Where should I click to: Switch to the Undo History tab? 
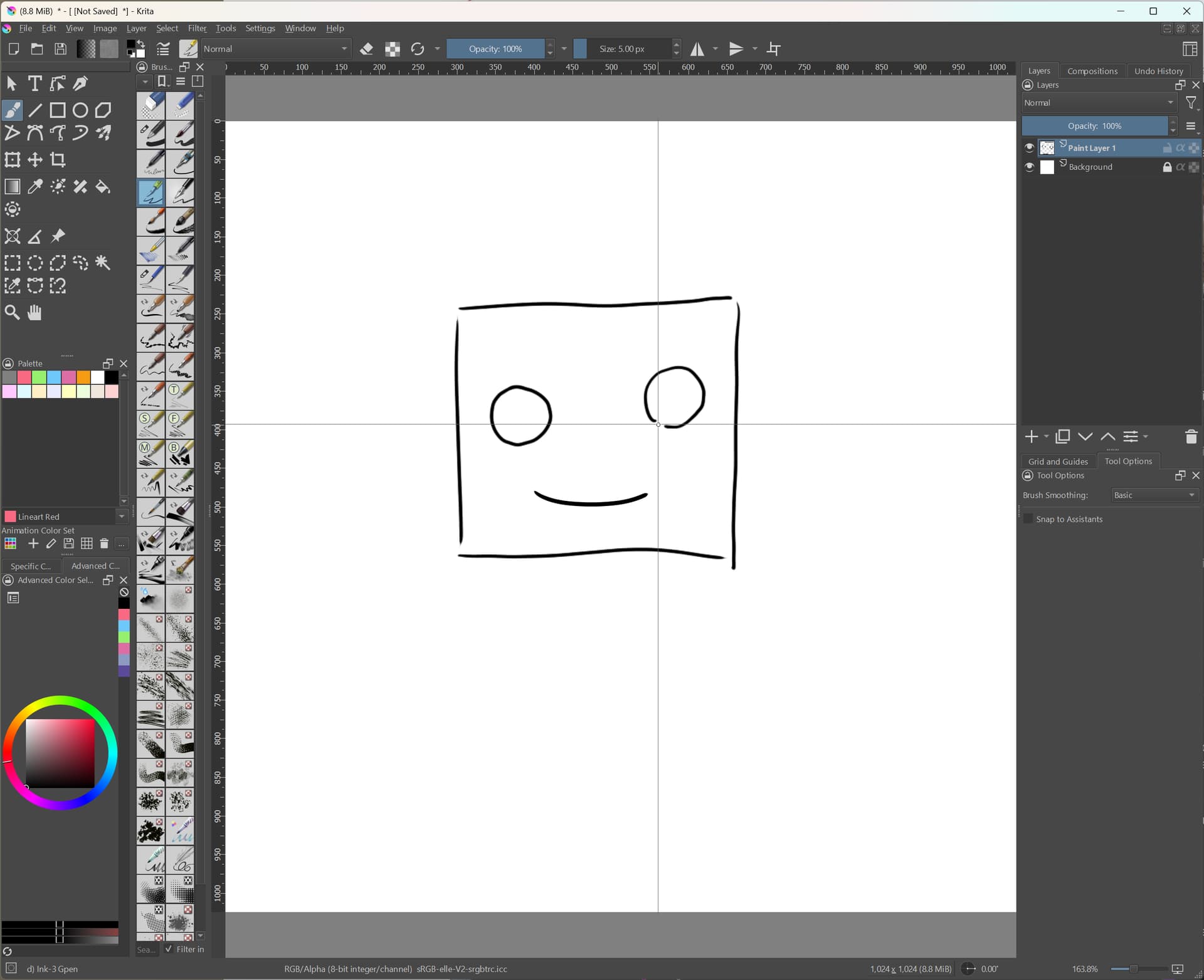point(1158,71)
